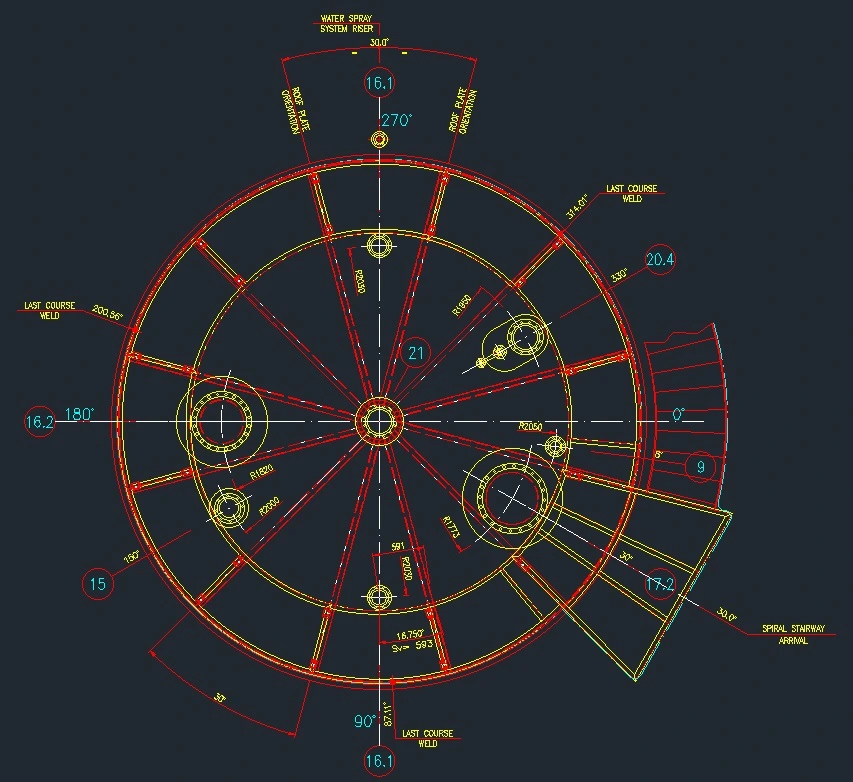
Task: Click the 30.0° dimension under the riser label
Action: click(x=379, y=43)
